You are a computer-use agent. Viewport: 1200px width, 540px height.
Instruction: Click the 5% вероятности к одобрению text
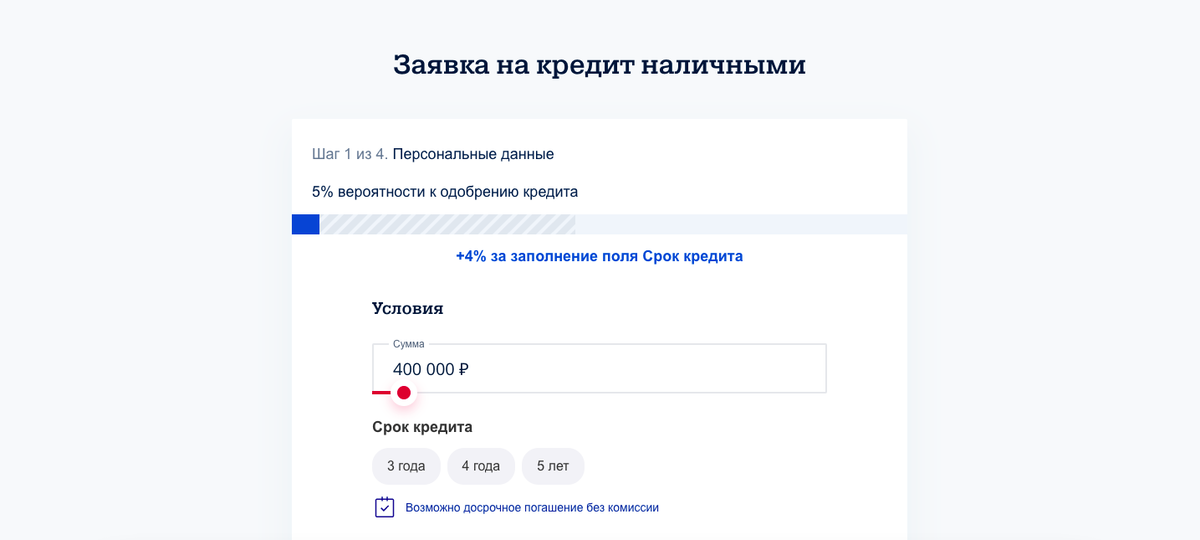445,191
